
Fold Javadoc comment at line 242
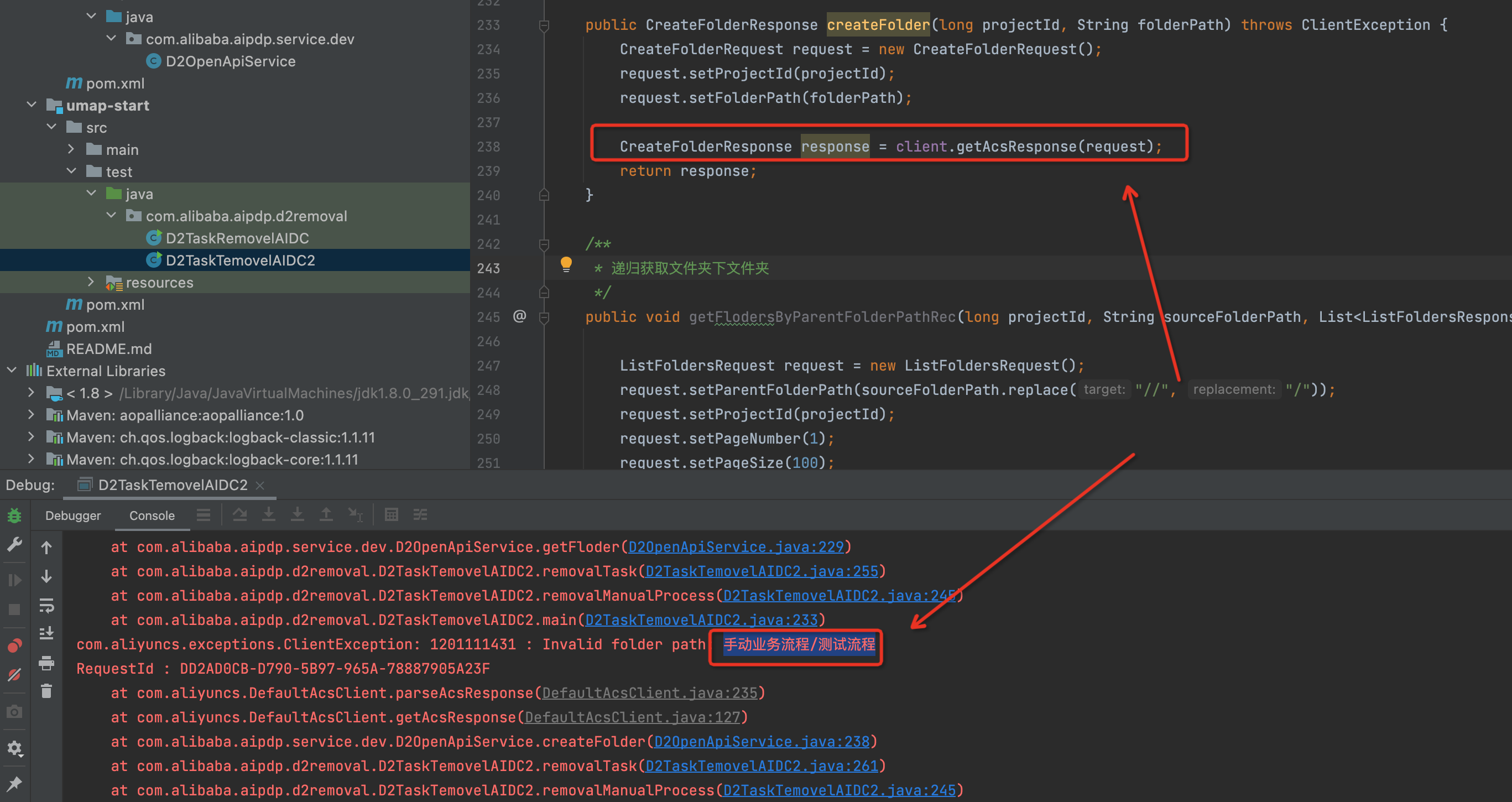point(544,244)
